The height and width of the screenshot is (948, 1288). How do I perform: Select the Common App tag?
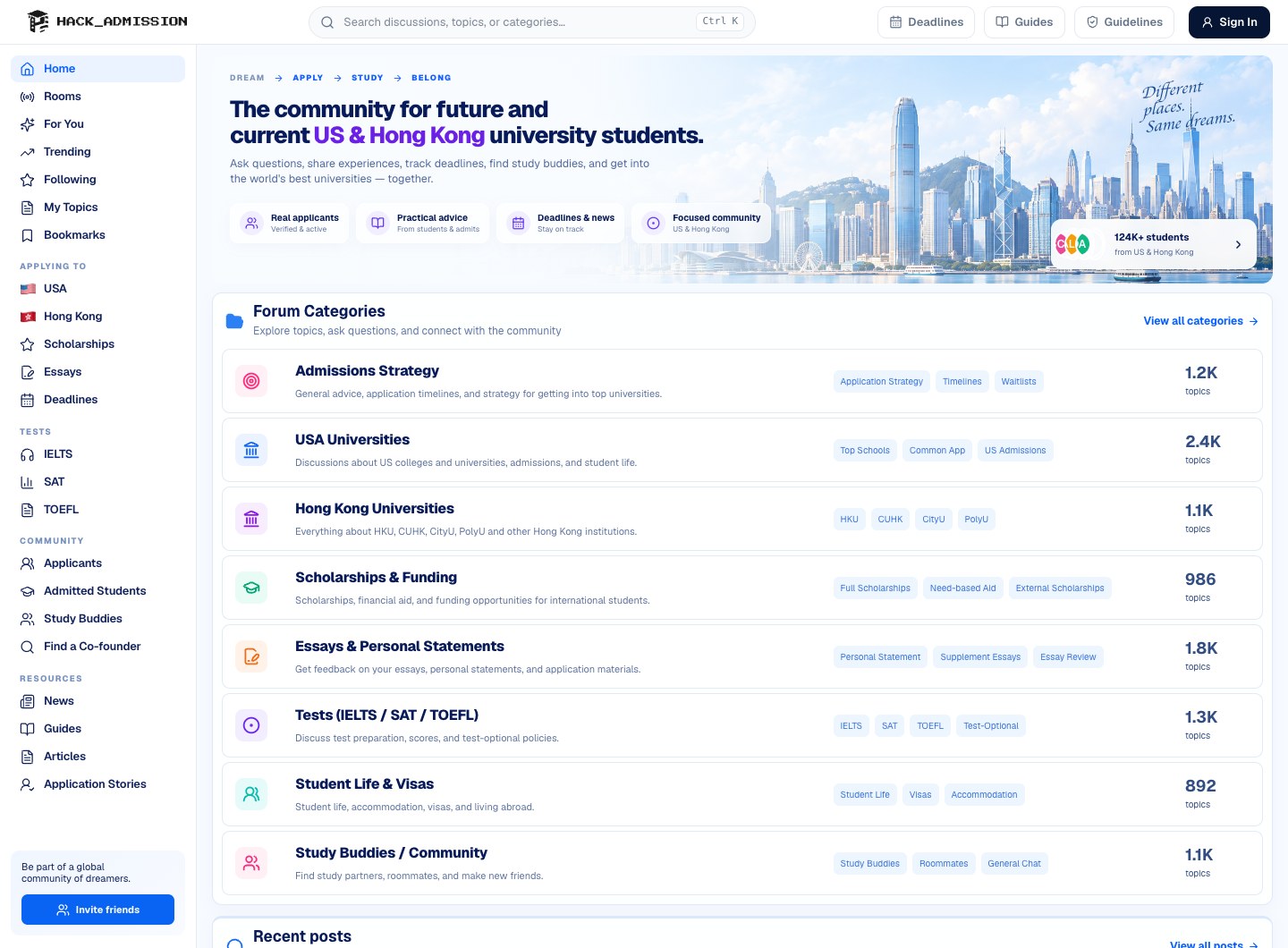[937, 451]
